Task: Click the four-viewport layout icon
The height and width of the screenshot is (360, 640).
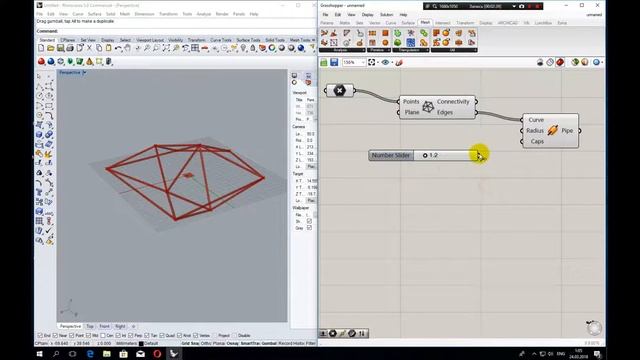Action: click(195, 48)
